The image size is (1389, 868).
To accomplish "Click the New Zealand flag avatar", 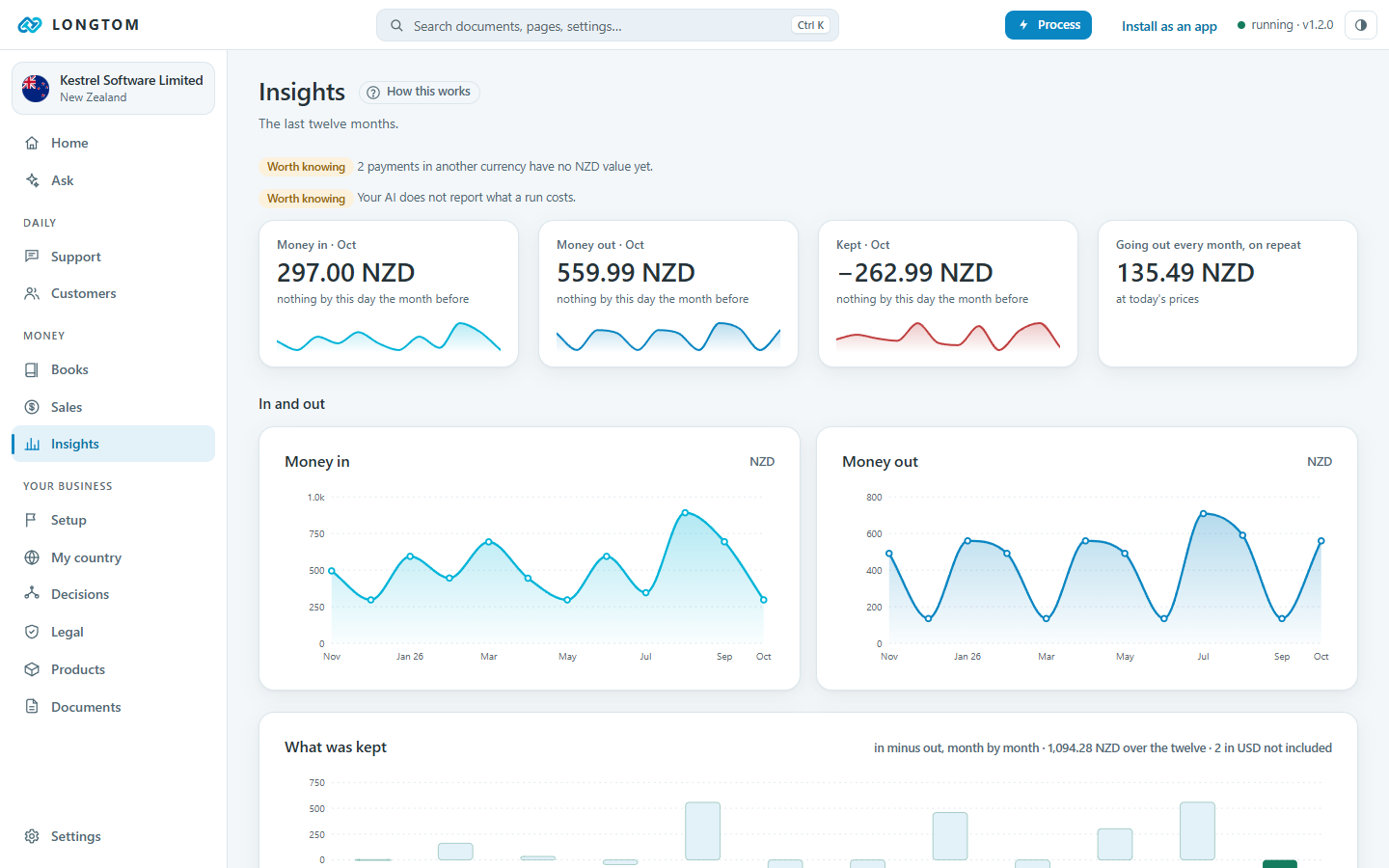I will [x=36, y=89].
